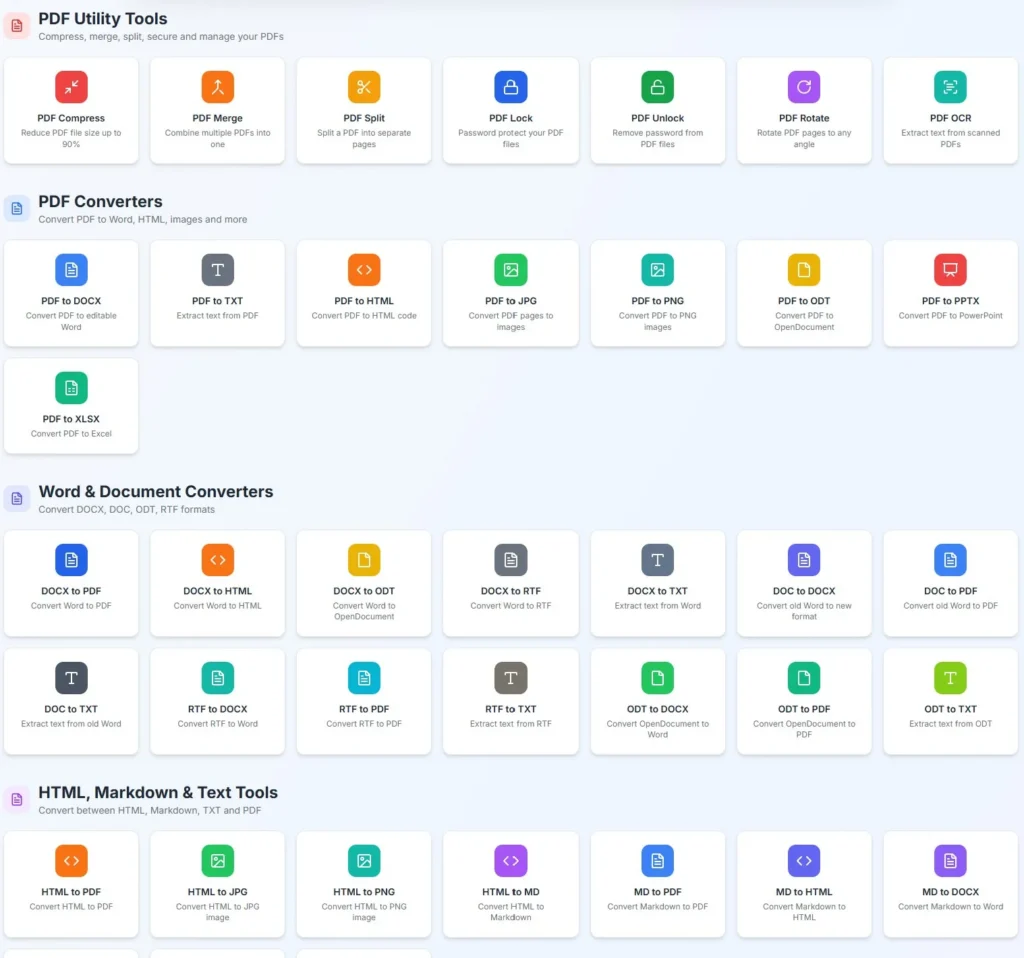Image resolution: width=1024 pixels, height=958 pixels.
Task: Click the "ODT to TXT" card title
Action: pos(950,709)
